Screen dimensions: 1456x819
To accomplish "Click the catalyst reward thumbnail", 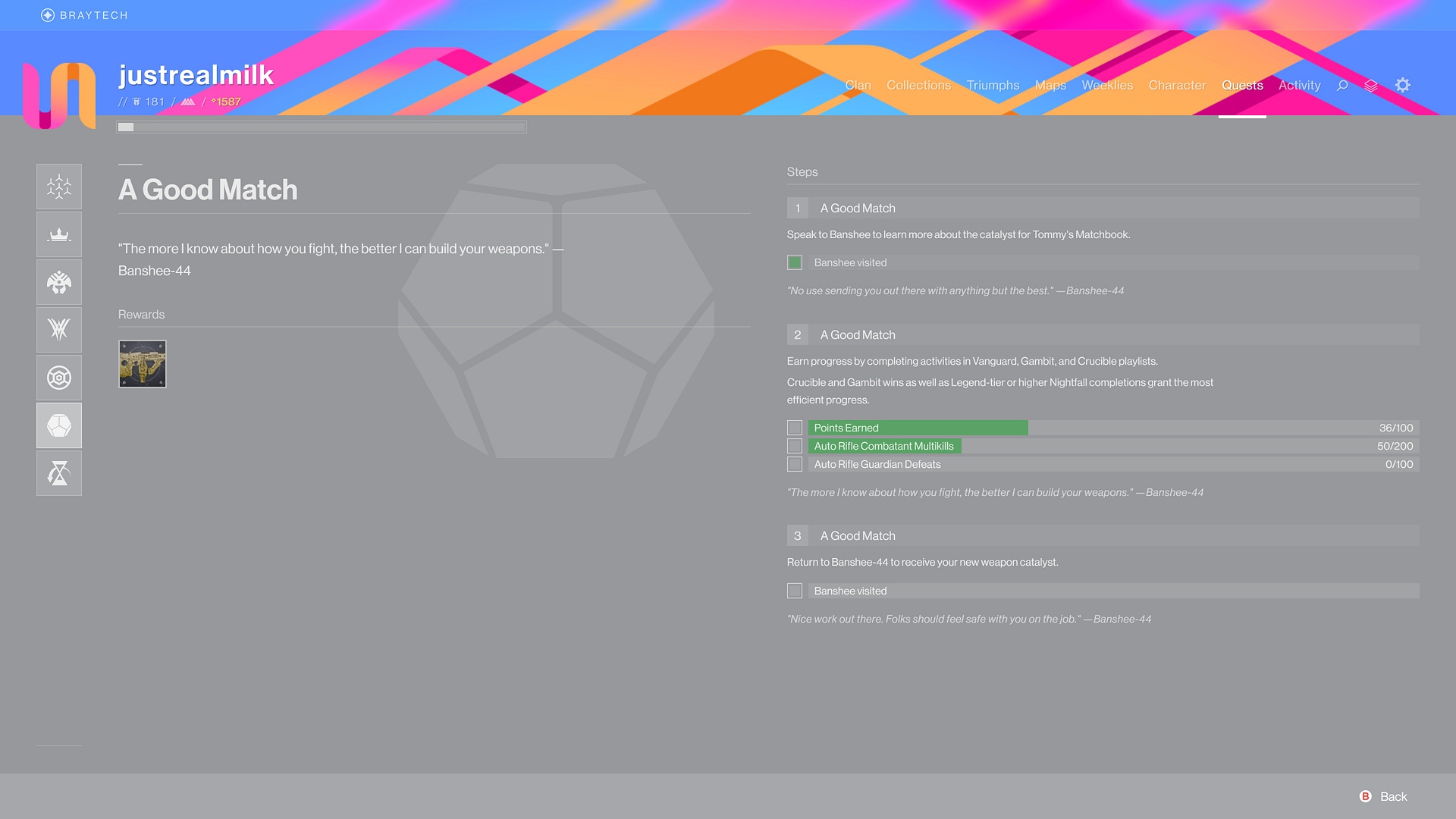I will 143,364.
